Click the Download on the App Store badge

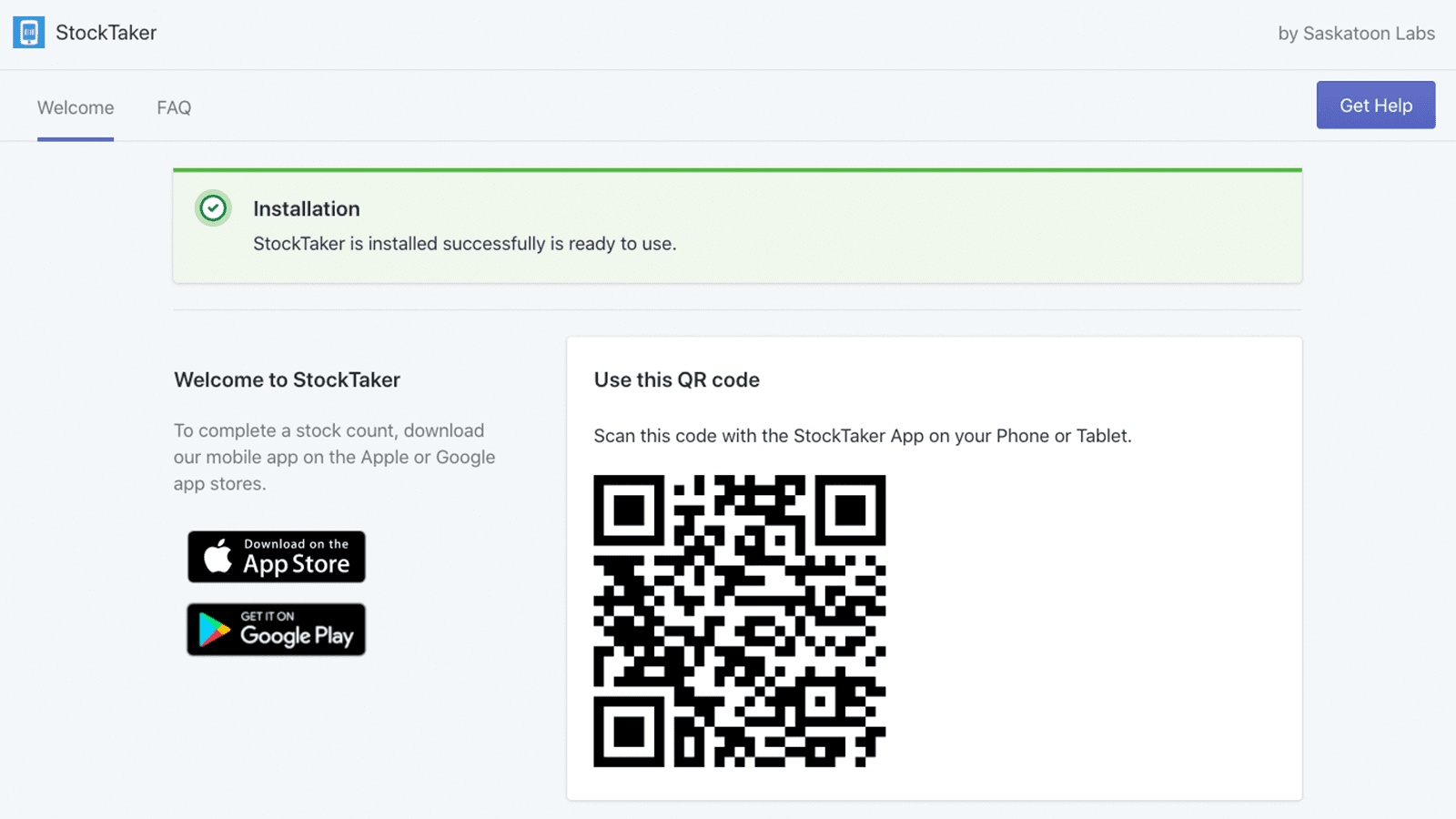tap(276, 556)
